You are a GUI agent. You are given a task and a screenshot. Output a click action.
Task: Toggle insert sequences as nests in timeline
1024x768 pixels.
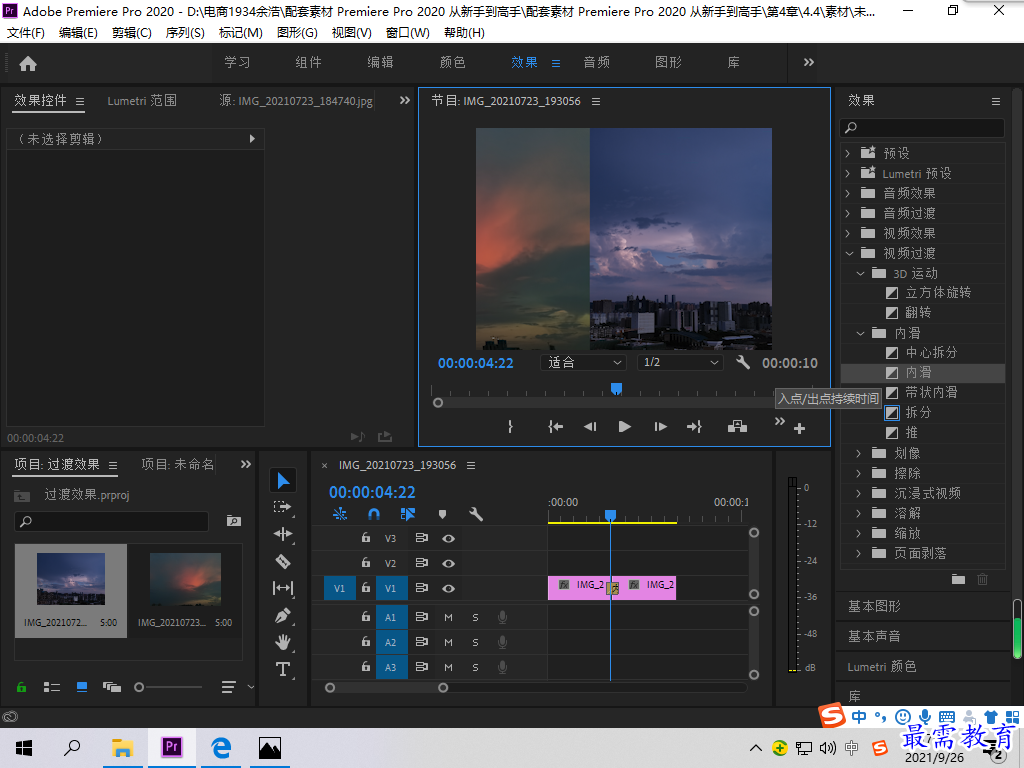point(340,515)
